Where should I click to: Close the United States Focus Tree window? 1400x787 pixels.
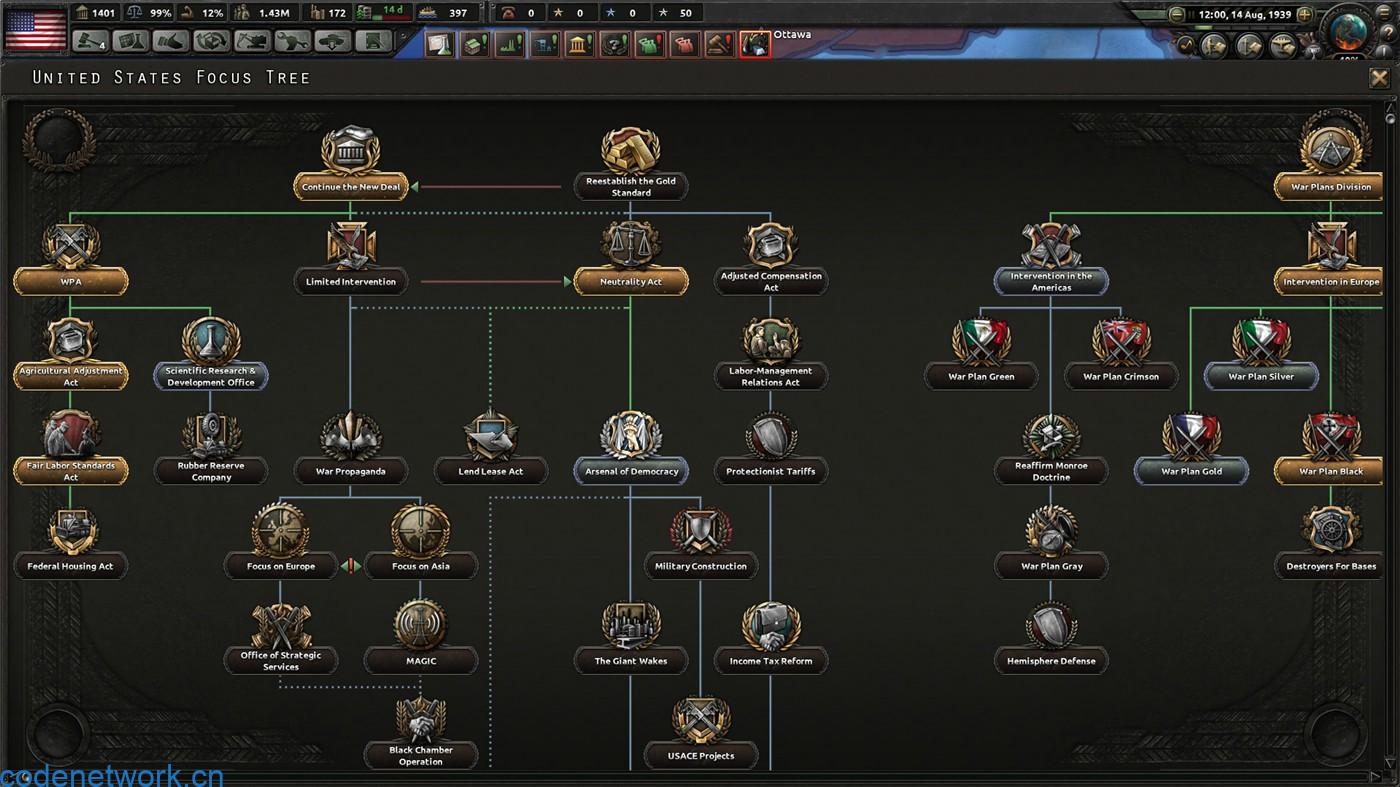pyautogui.click(x=1379, y=78)
